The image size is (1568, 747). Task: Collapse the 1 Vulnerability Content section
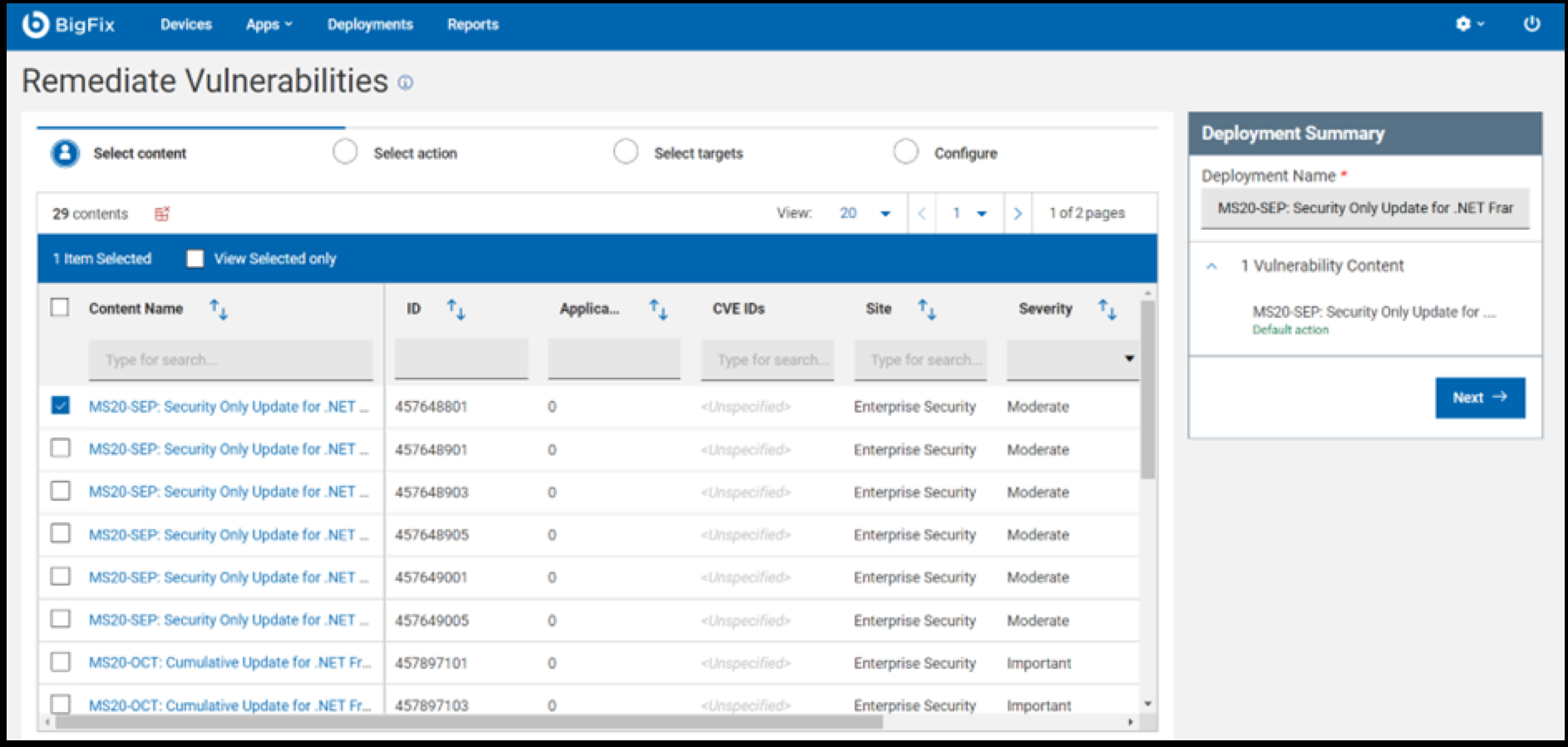click(x=1212, y=266)
